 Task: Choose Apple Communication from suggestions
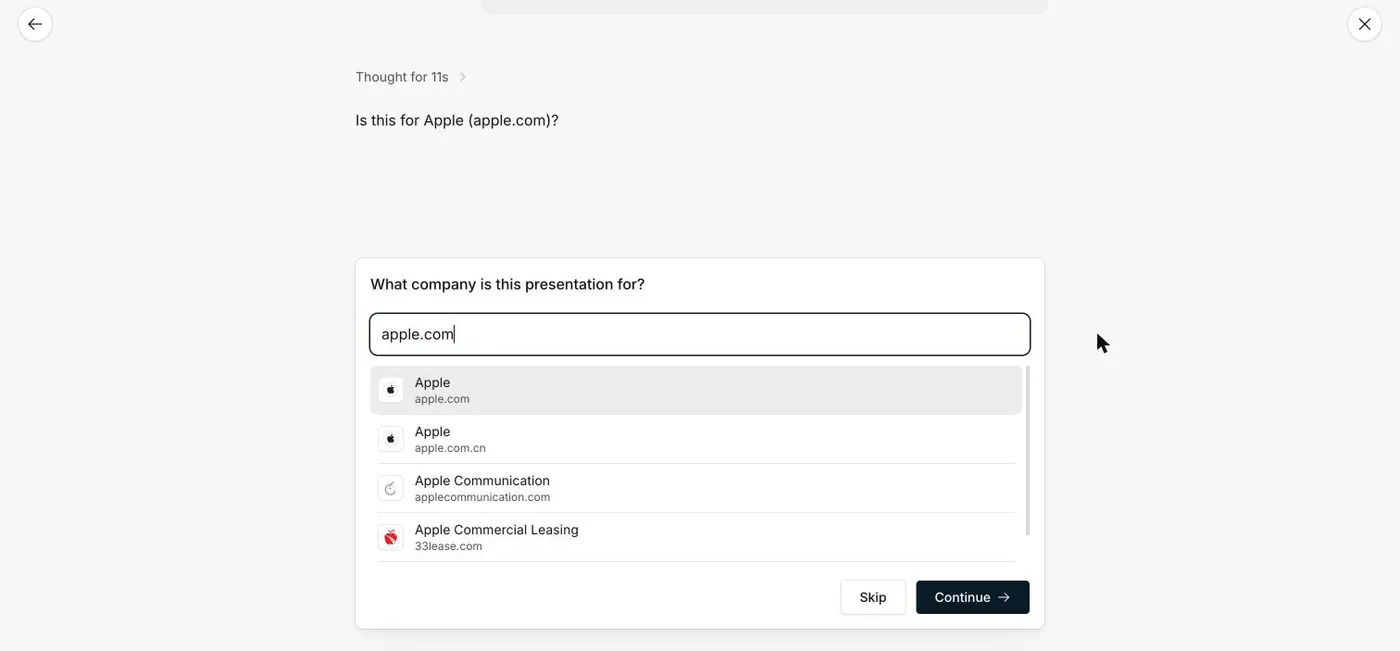point(696,488)
